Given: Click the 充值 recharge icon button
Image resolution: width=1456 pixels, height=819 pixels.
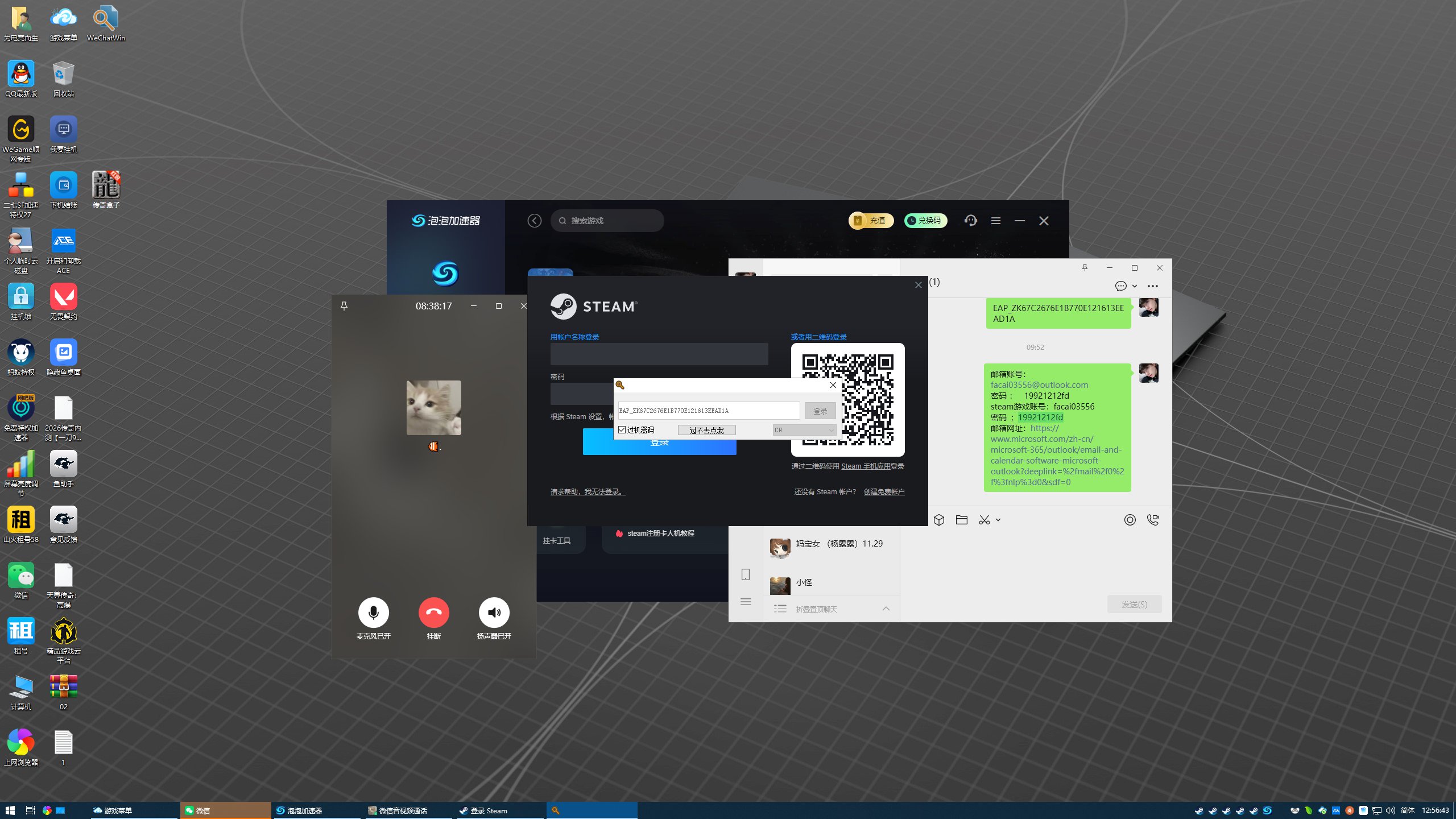Looking at the screenshot, I should coord(871,221).
